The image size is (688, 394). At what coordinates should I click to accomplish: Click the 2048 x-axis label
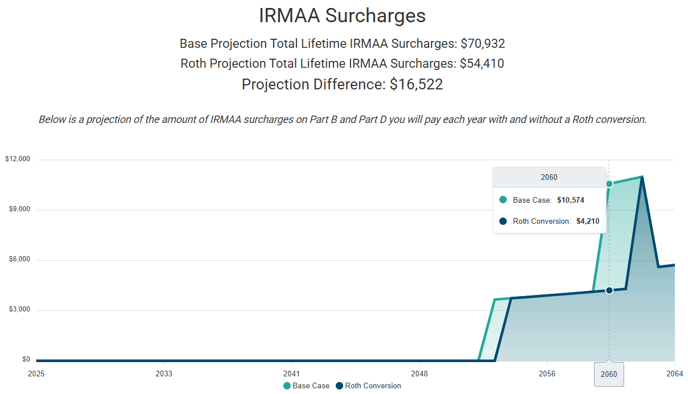coord(419,374)
